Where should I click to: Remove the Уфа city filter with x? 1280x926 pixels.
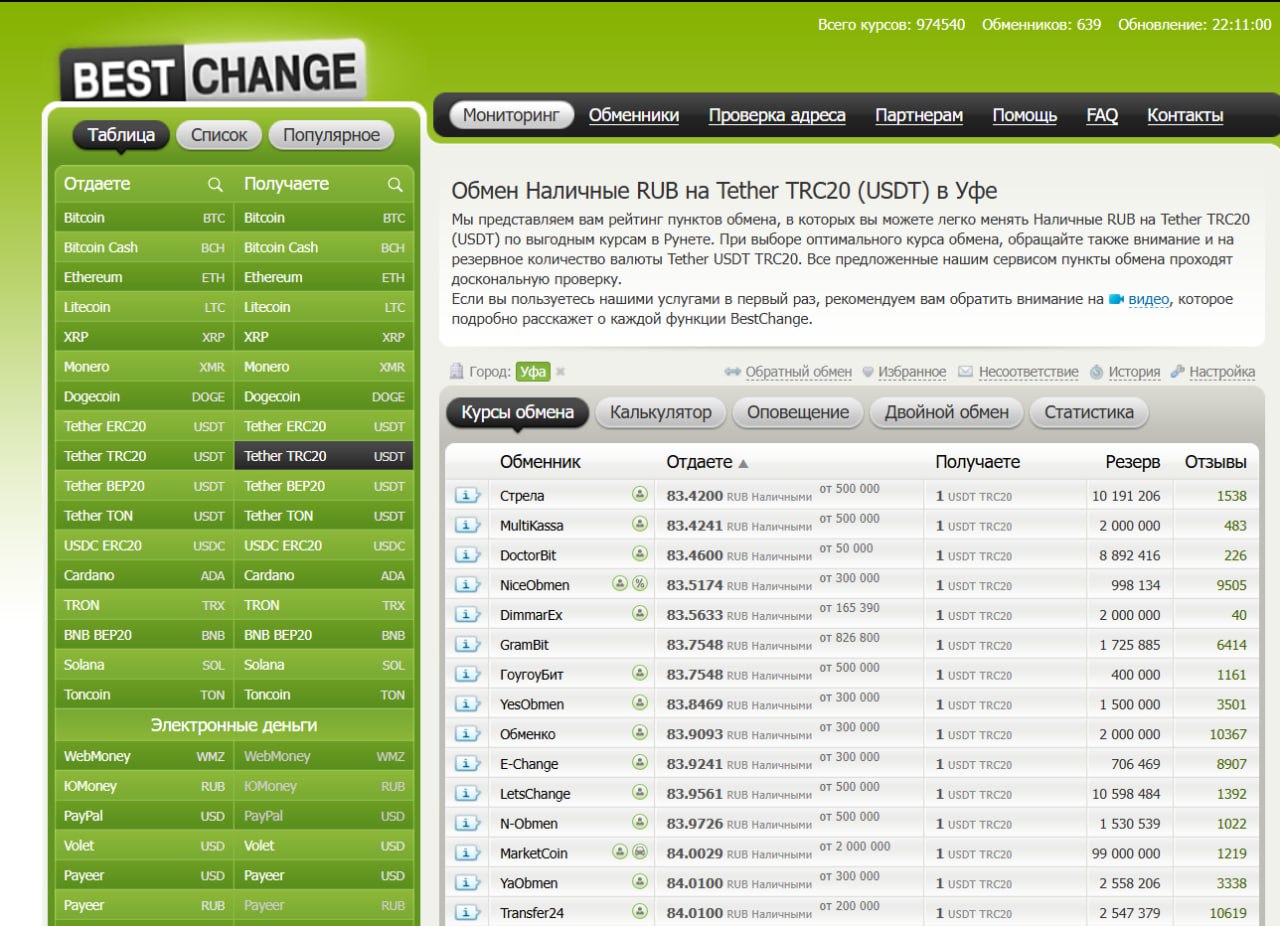point(561,372)
